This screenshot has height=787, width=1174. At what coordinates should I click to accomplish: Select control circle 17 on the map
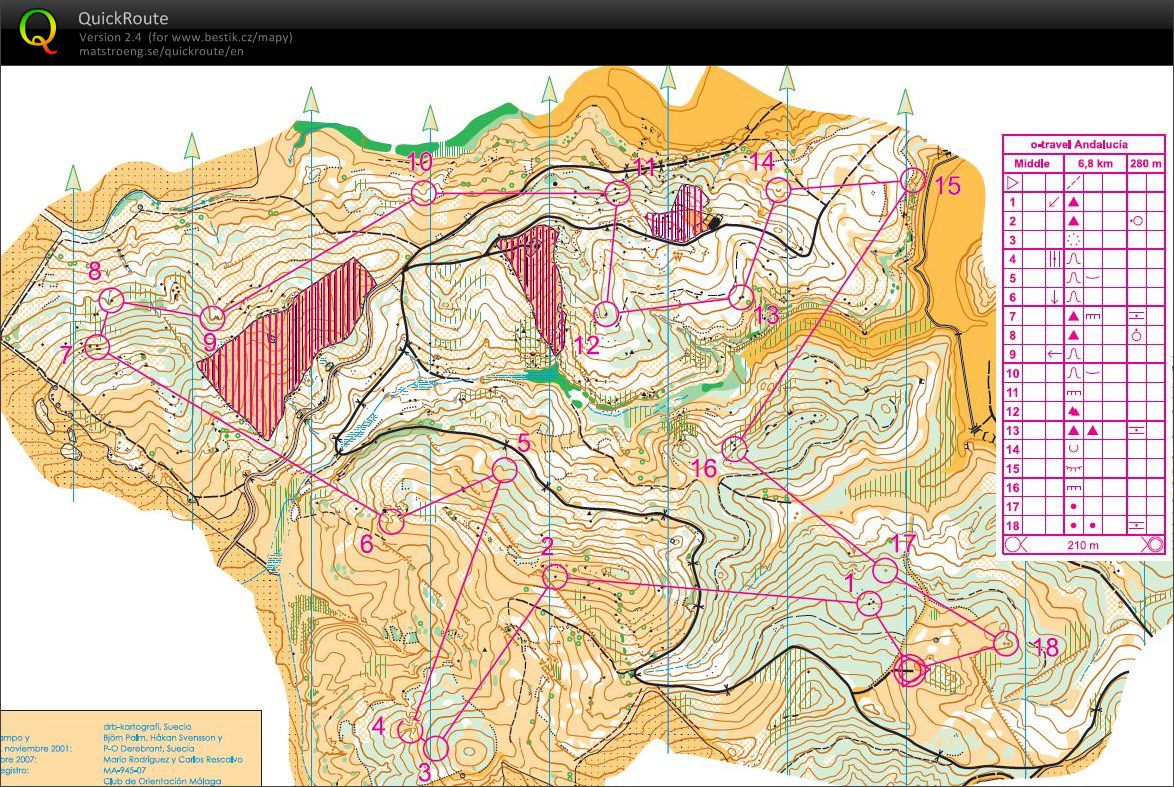tap(885, 571)
